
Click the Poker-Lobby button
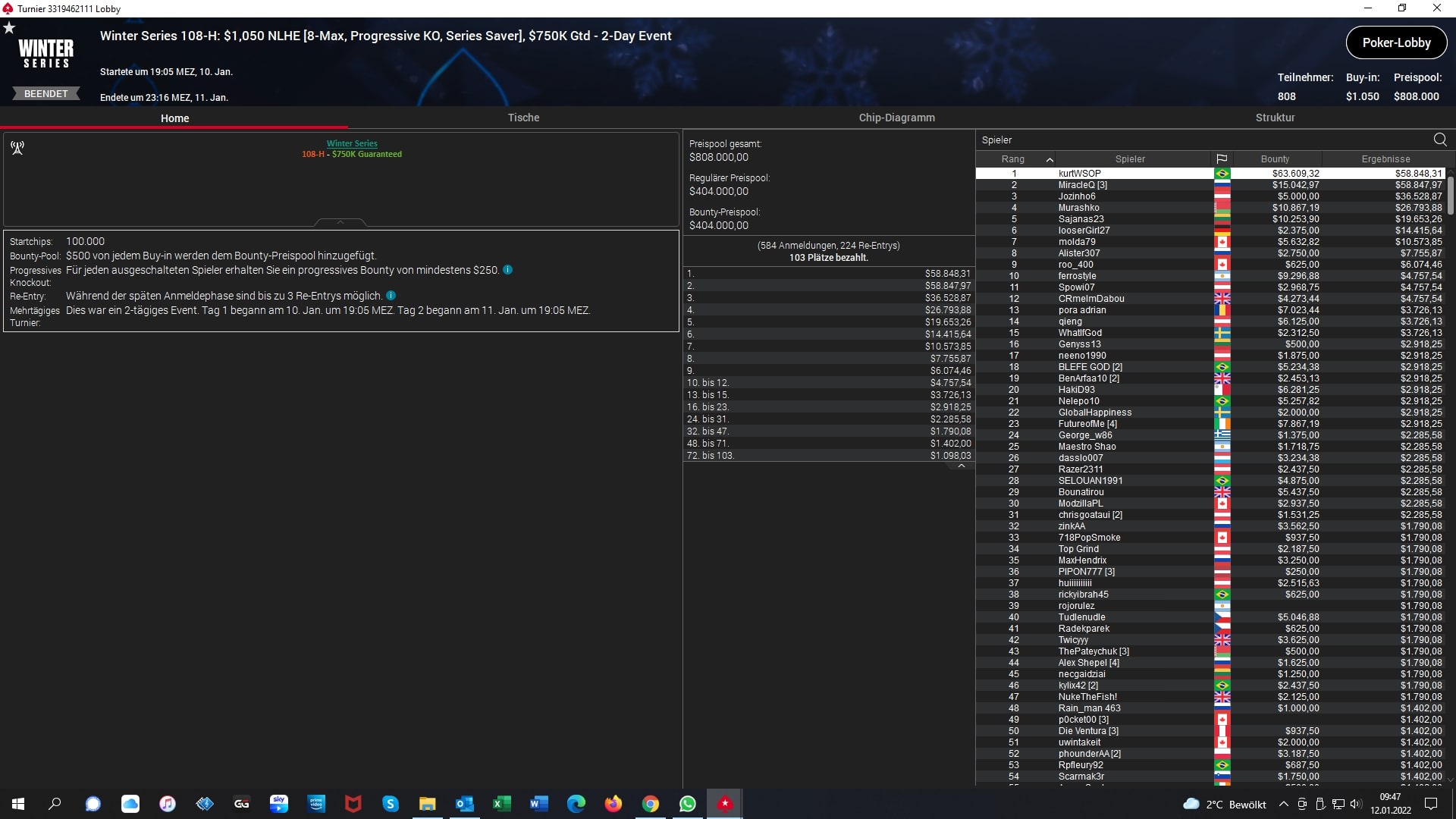tap(1395, 43)
